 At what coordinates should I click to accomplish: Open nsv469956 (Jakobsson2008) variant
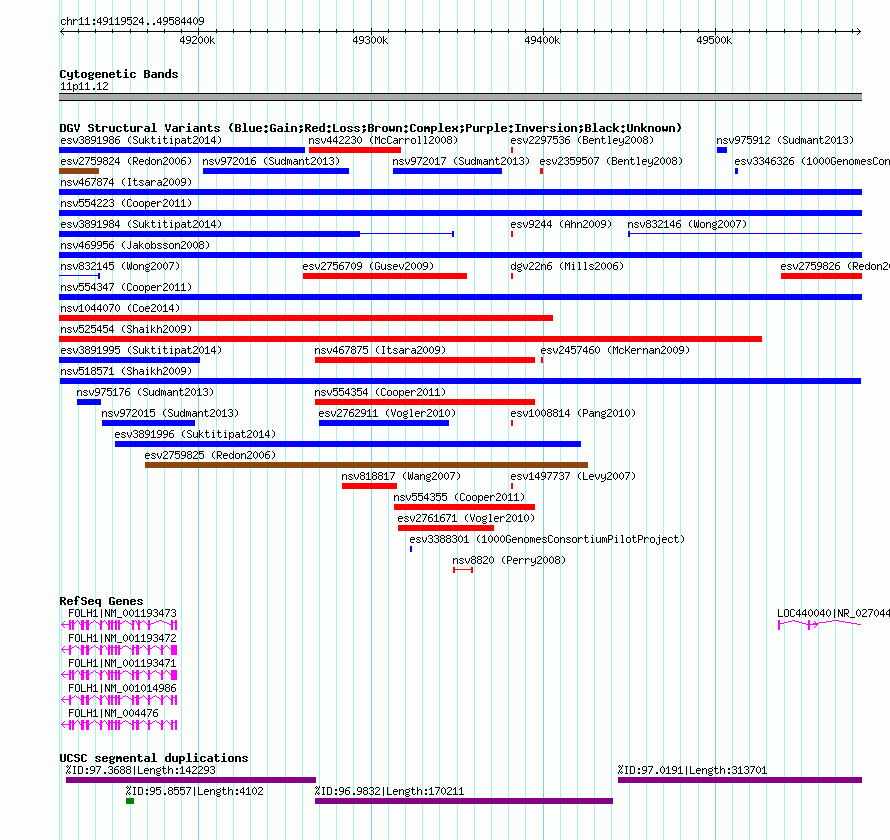(460, 255)
